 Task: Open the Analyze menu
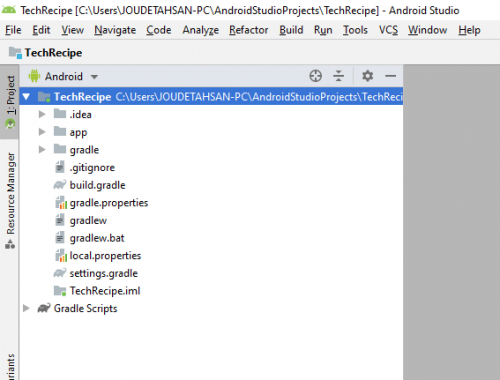(x=200, y=30)
